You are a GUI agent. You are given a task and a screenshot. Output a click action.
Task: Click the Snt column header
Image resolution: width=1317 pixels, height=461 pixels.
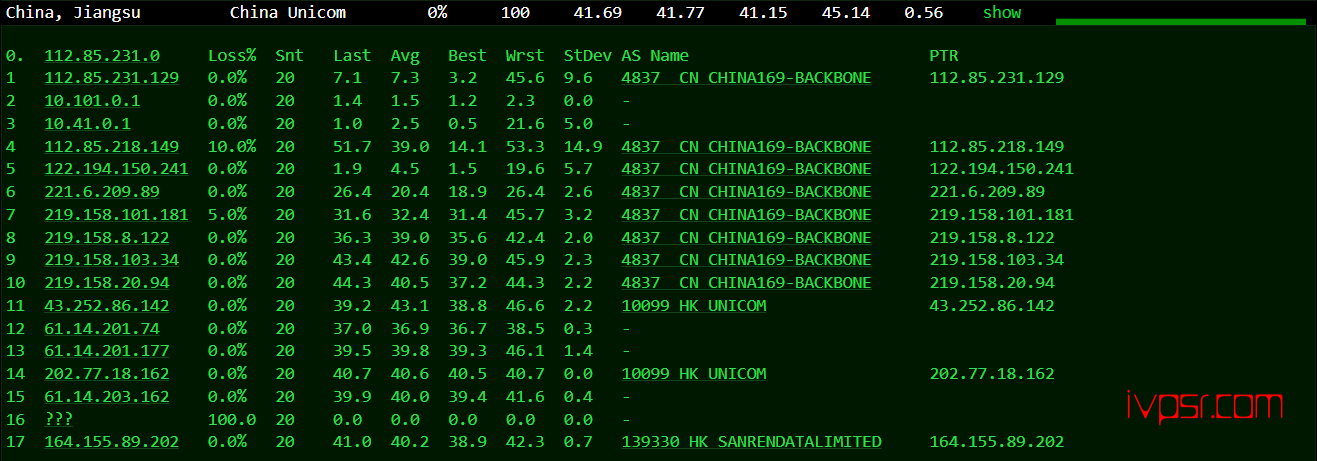click(x=290, y=56)
